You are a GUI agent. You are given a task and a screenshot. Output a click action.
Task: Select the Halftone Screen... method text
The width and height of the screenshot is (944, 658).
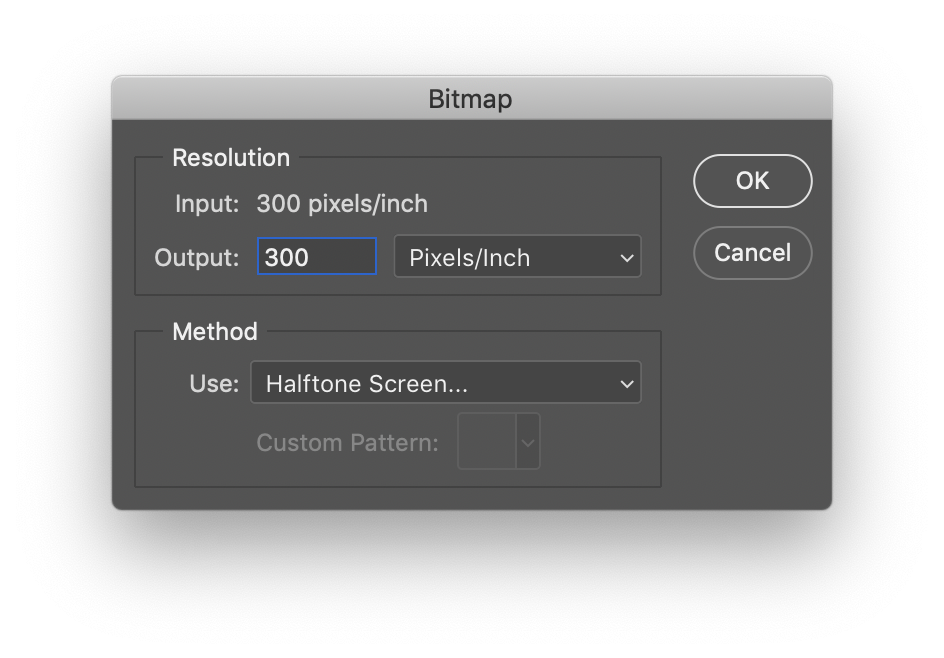click(x=367, y=384)
